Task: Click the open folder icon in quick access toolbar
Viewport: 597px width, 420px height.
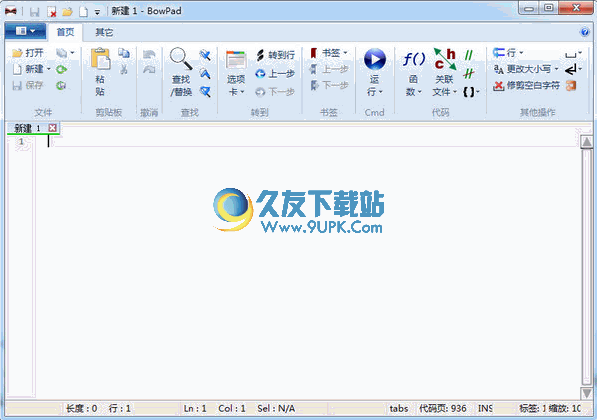Action: [67, 11]
